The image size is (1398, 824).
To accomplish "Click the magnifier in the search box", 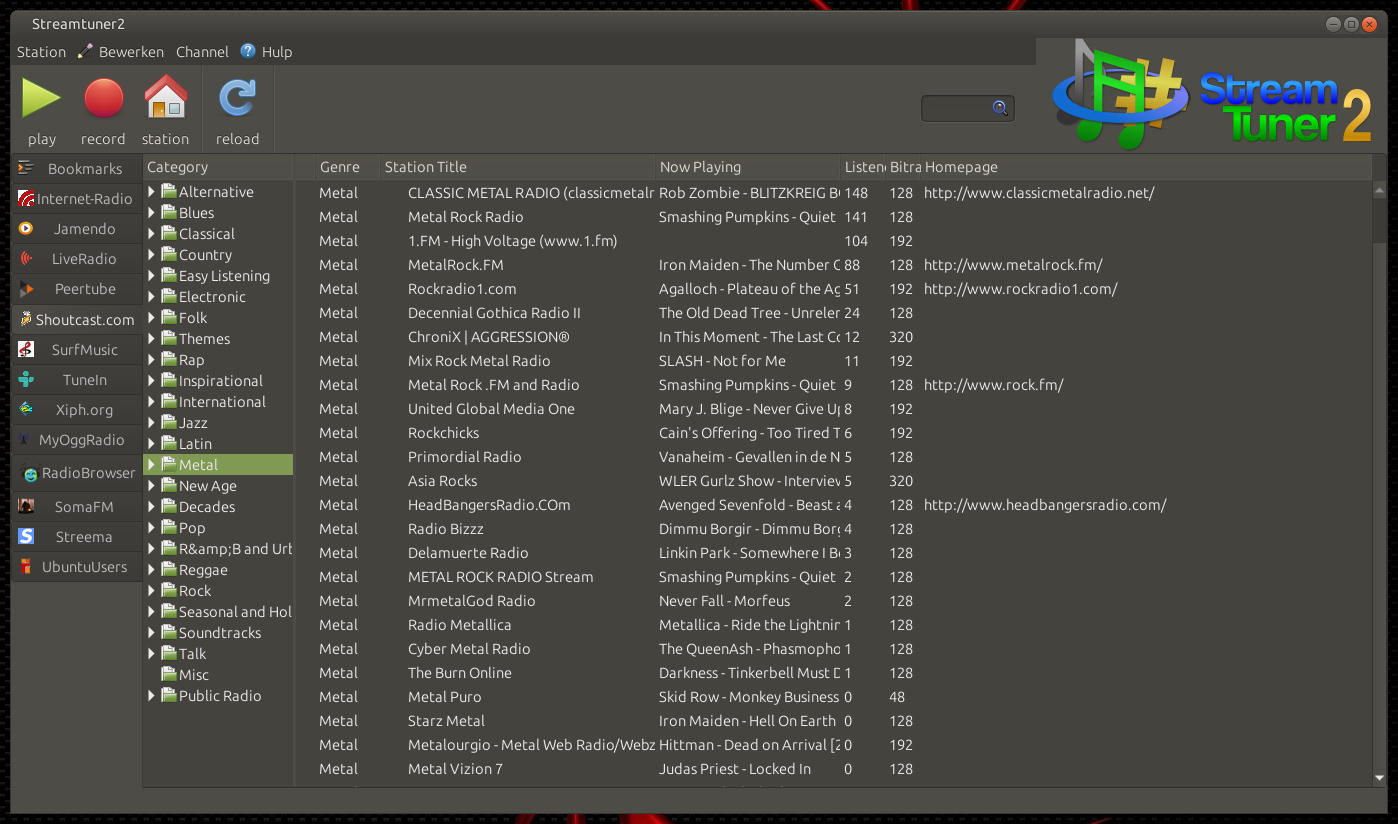I will click(x=999, y=108).
